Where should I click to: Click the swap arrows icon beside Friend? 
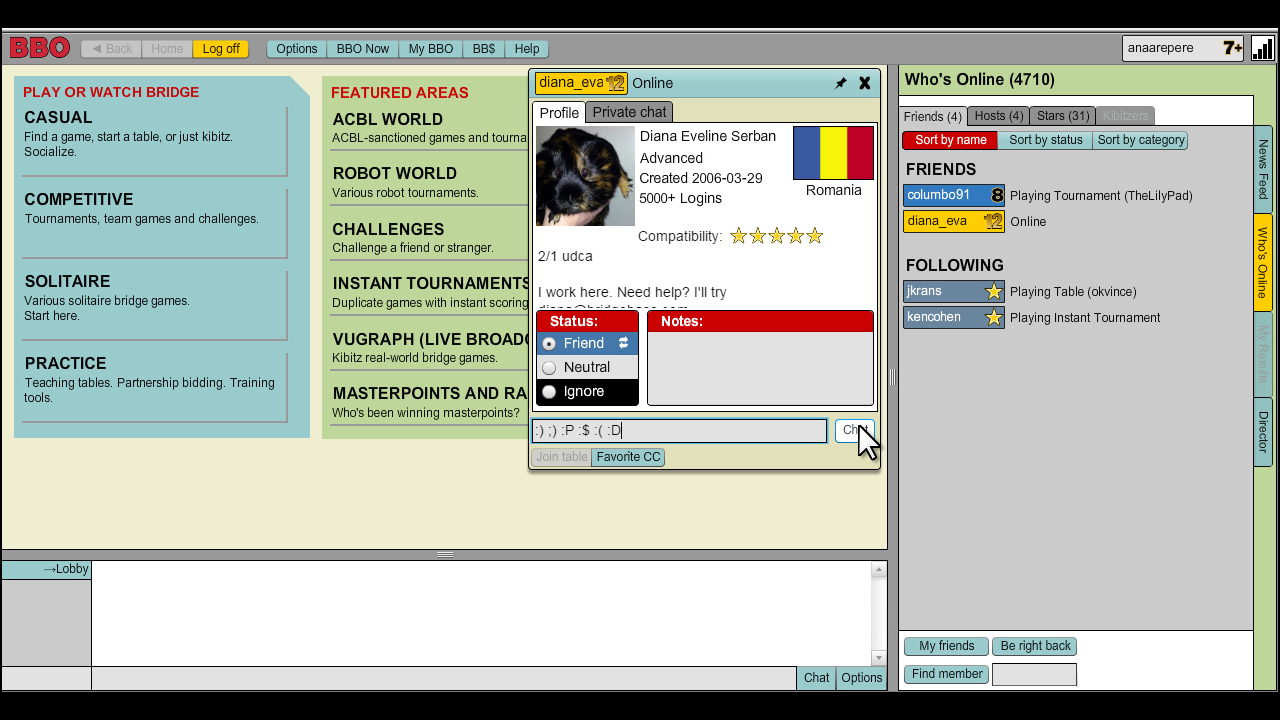point(623,343)
